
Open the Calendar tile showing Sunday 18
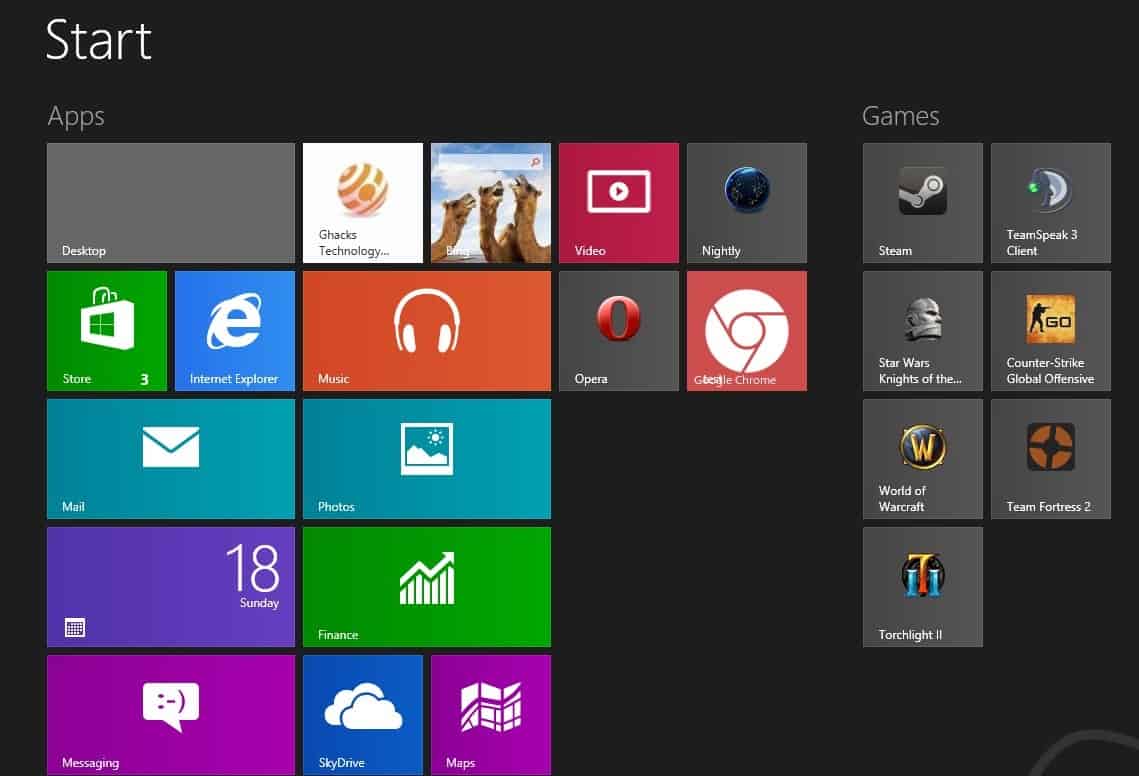pos(170,586)
